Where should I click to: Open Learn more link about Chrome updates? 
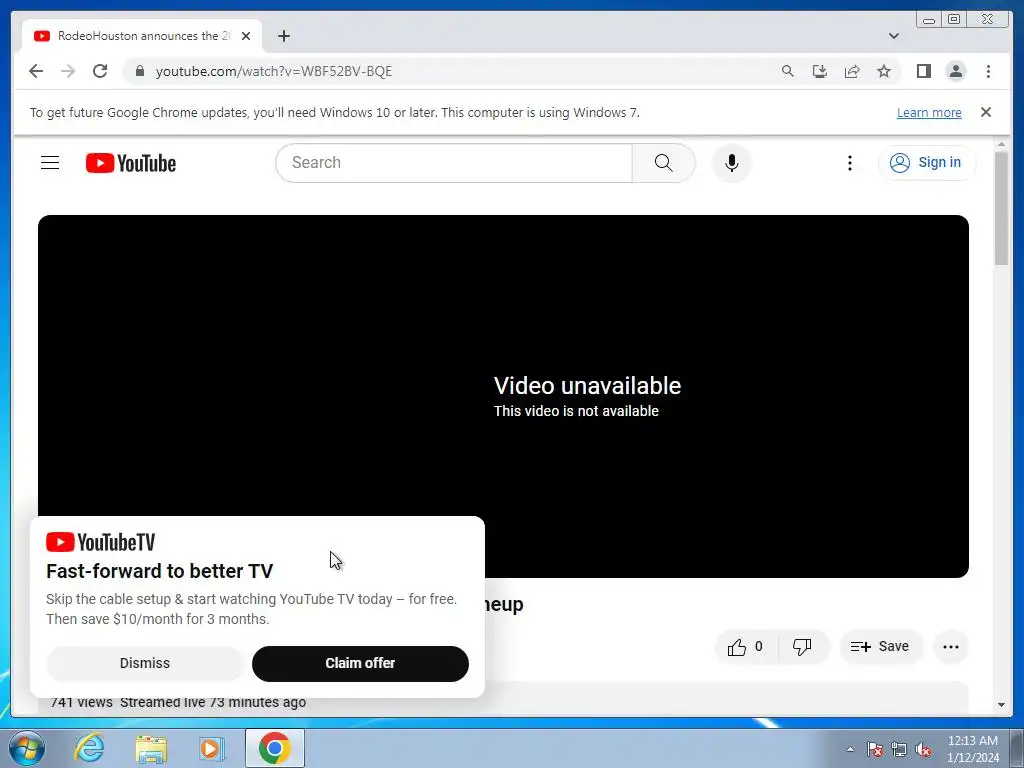(929, 112)
